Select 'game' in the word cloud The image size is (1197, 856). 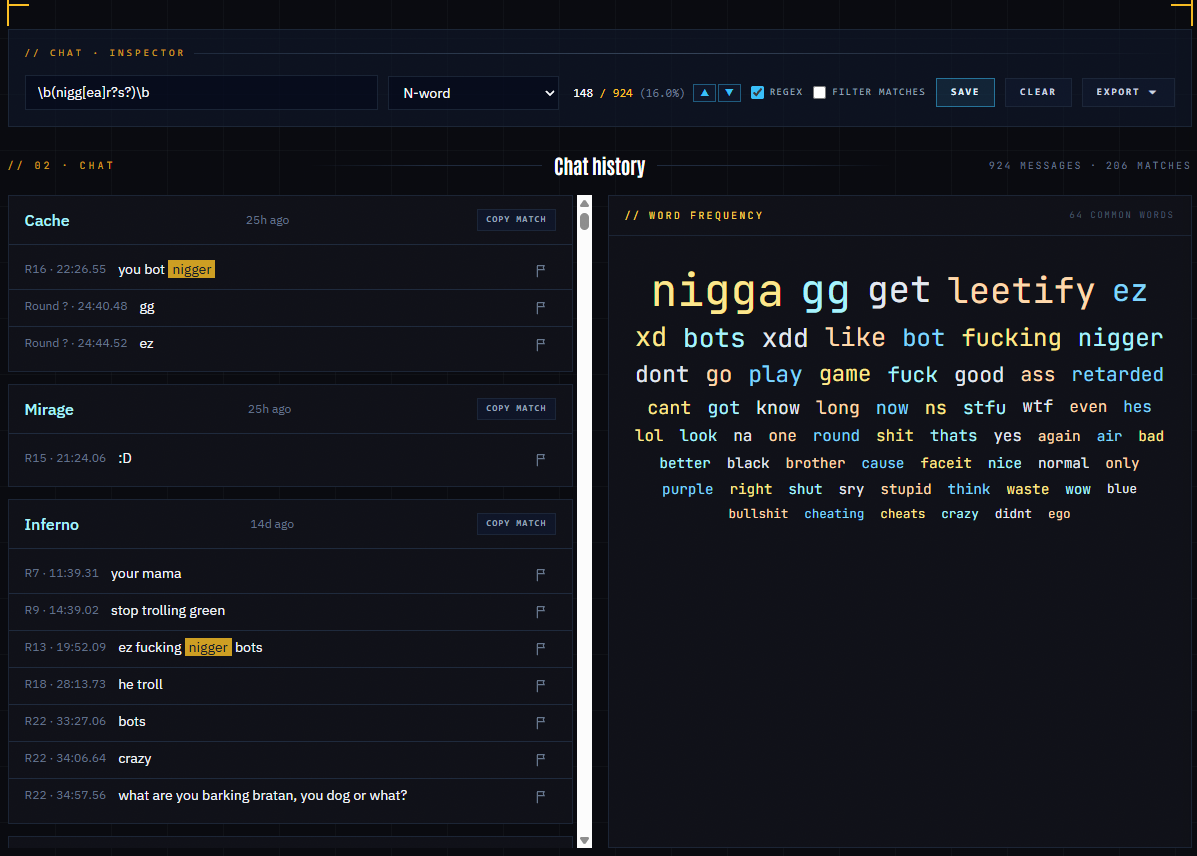(844, 374)
